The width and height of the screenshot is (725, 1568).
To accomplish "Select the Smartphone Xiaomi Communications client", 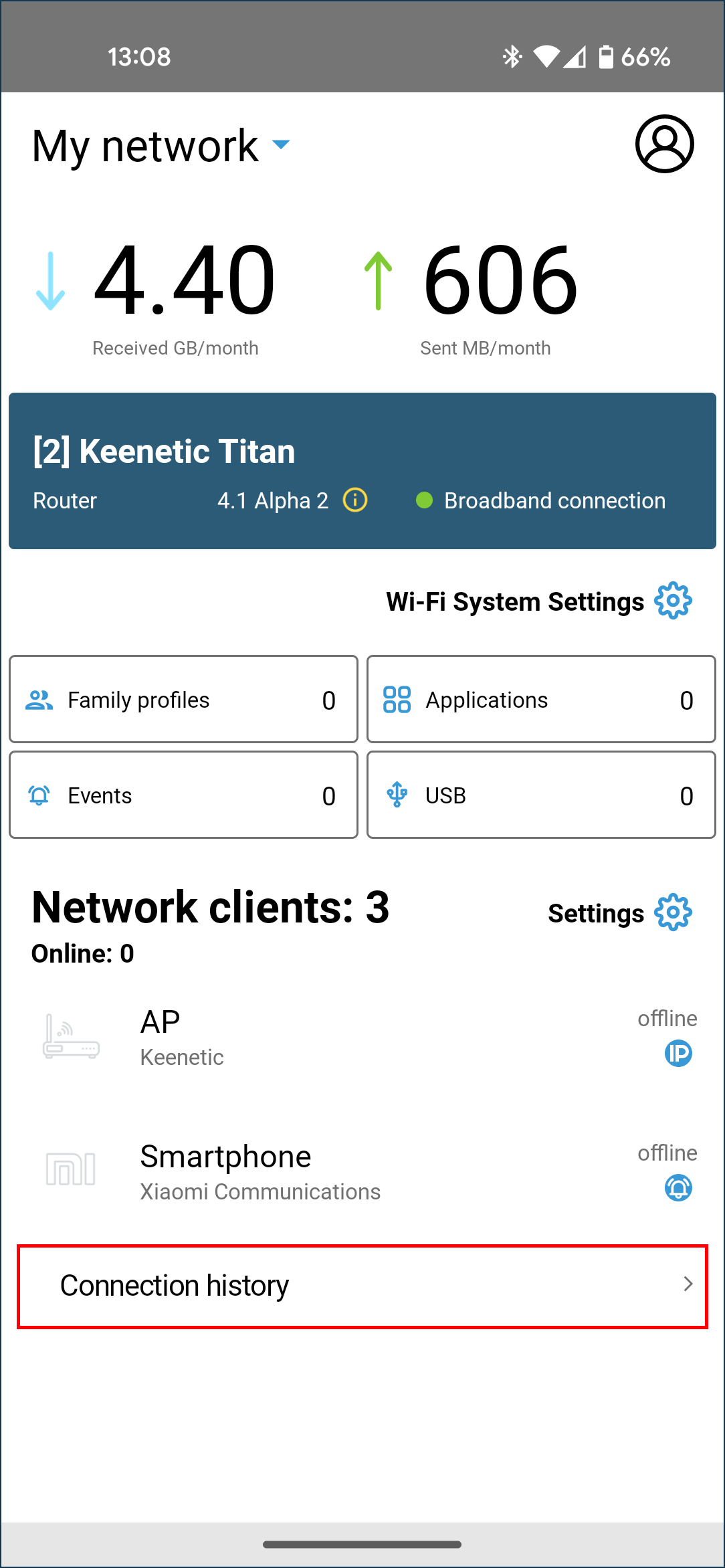I will point(334,1172).
